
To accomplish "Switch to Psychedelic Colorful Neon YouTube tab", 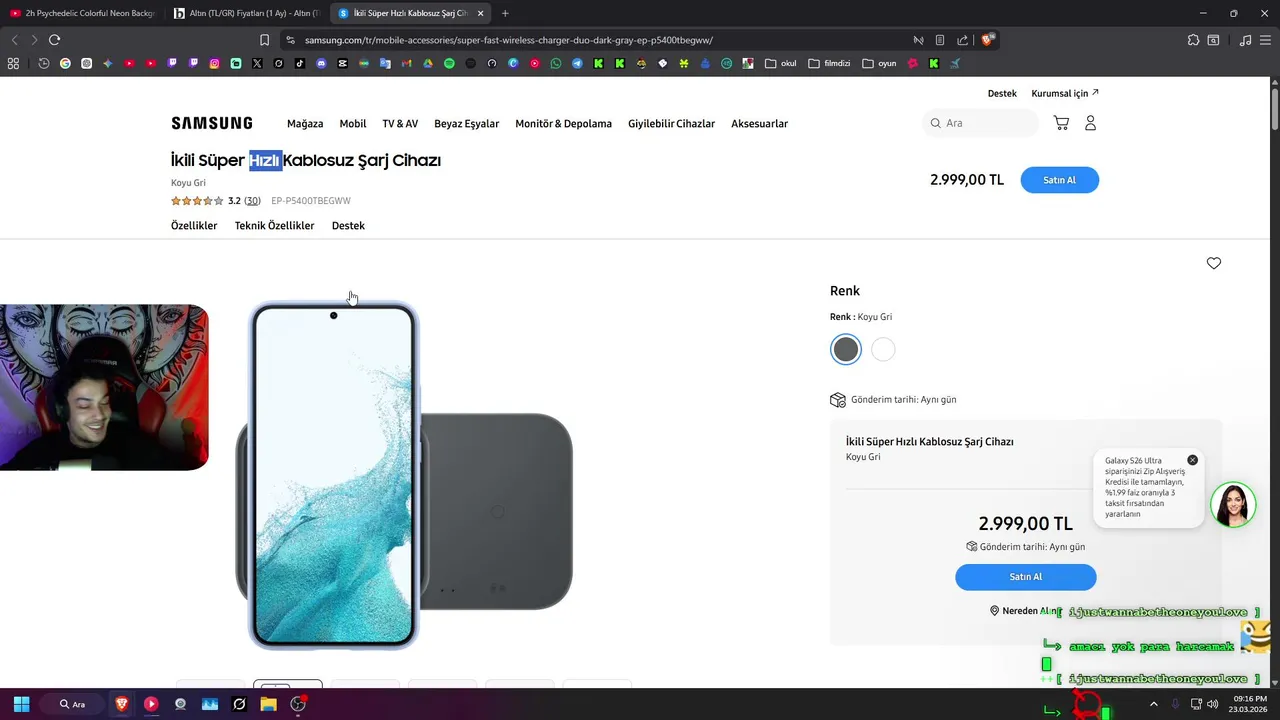I will [x=82, y=13].
